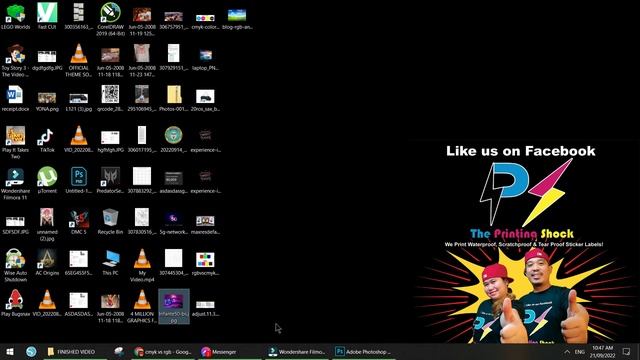The width and height of the screenshot is (640, 360).
Task: Select the hgfhfgh.JPG image file
Action: click(x=110, y=141)
